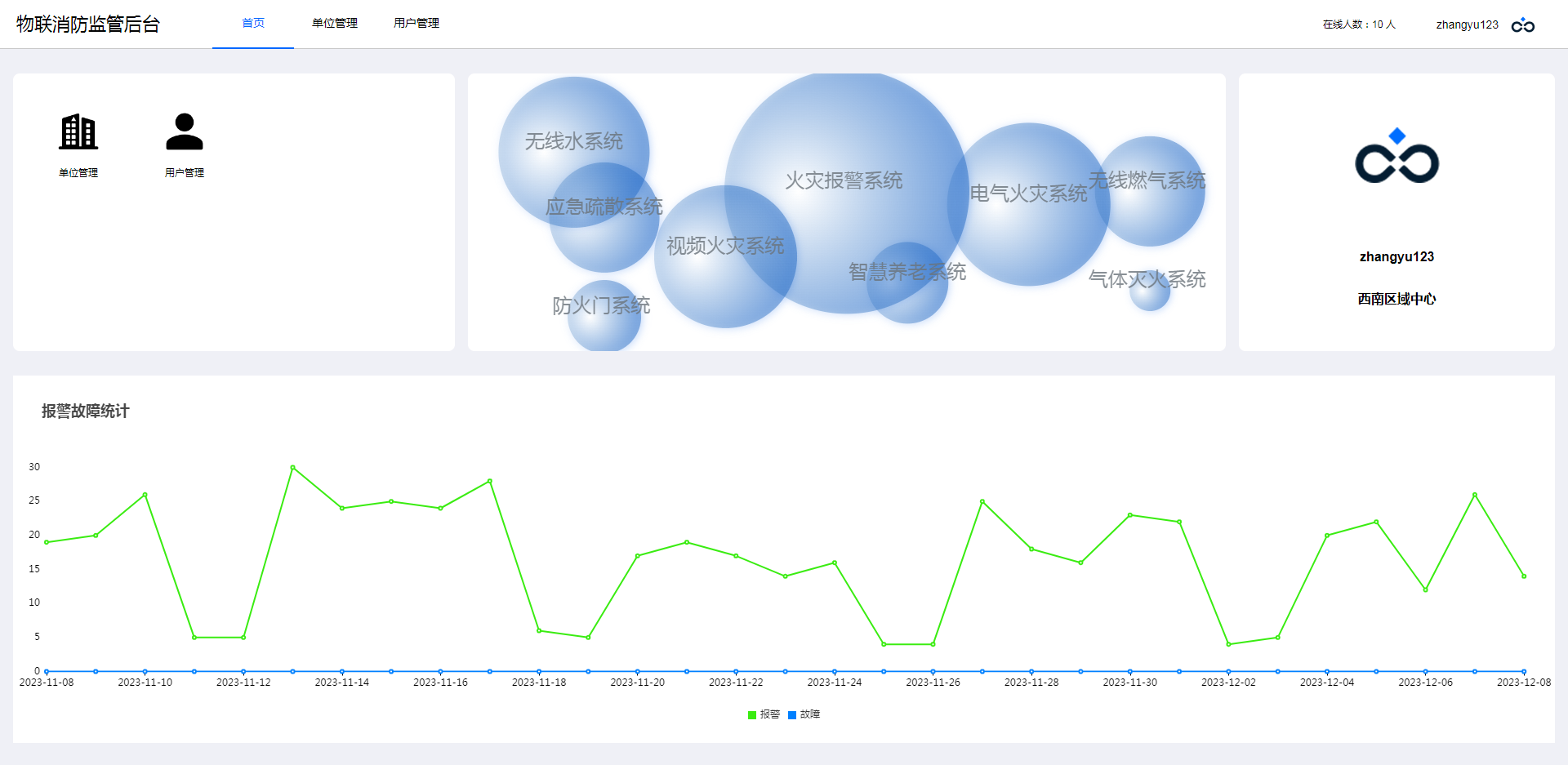
Task: Toggle the green 报警 legend series
Action: click(x=764, y=714)
